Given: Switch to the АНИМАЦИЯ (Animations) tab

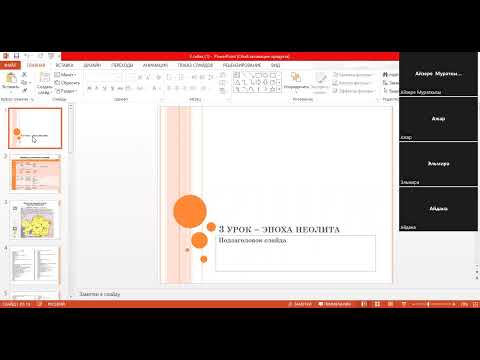Looking at the screenshot, I should (155, 65).
